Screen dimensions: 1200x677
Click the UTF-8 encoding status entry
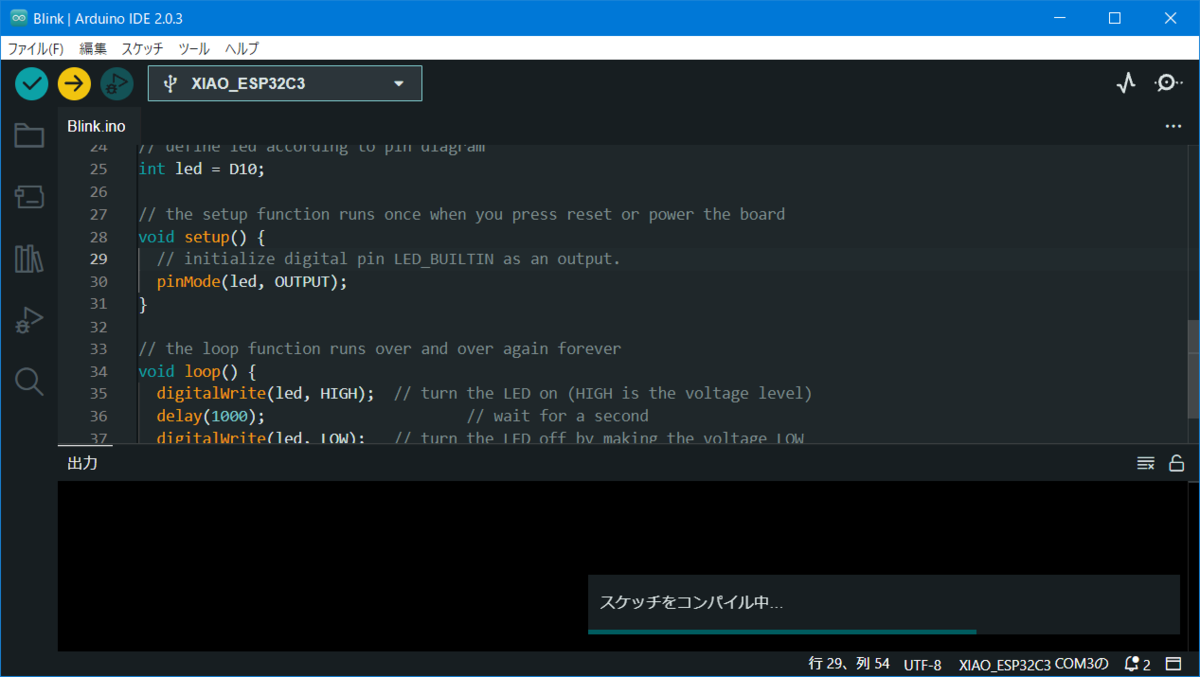[922, 664]
